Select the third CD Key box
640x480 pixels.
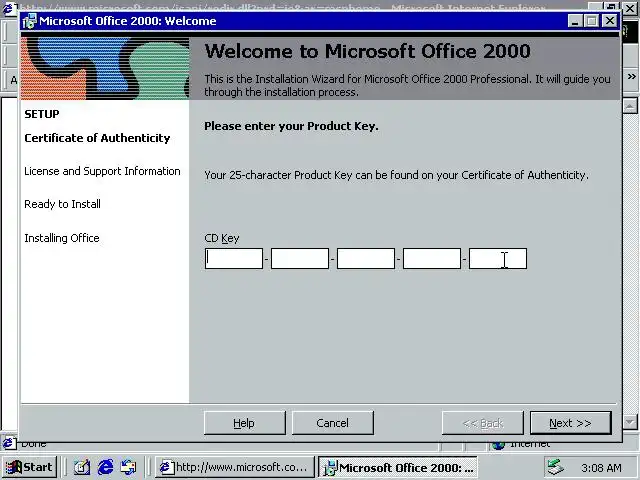[366, 258]
